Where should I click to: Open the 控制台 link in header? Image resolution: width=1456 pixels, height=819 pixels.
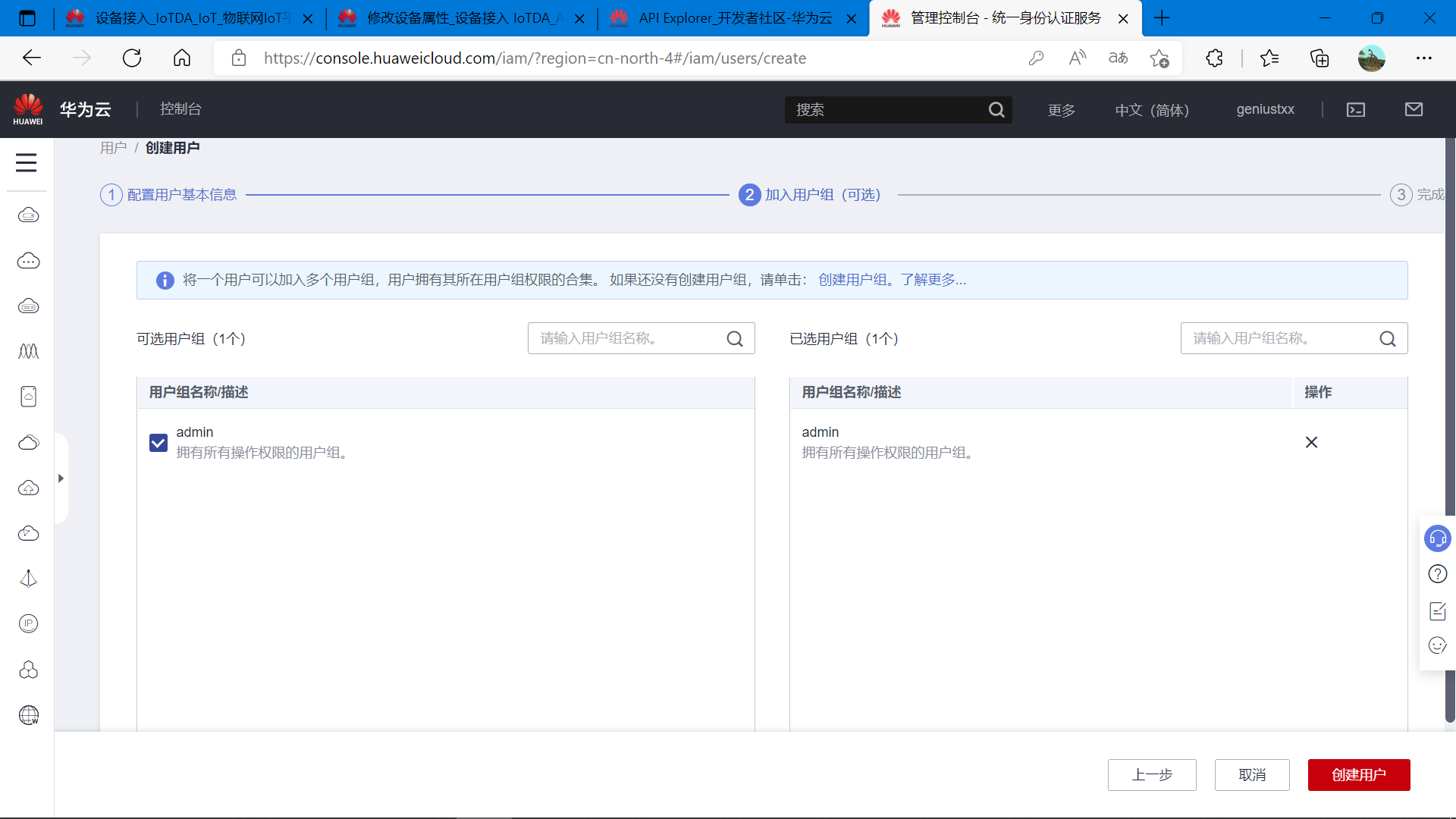180,109
